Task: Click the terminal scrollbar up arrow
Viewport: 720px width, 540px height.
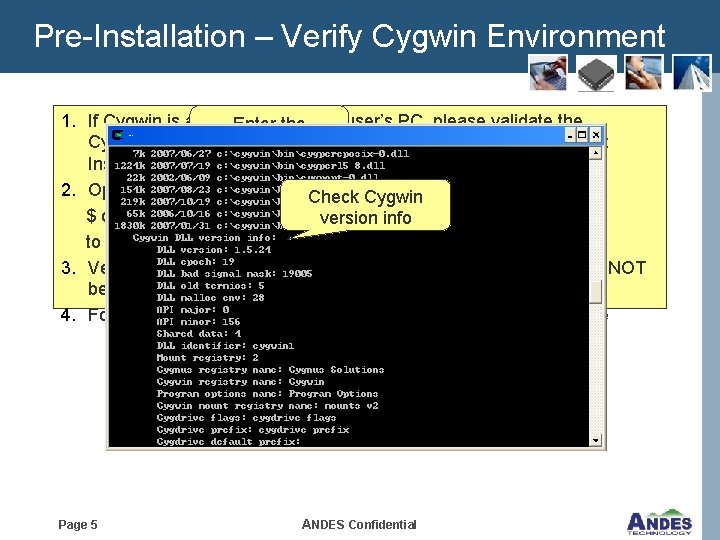Action: (596, 153)
